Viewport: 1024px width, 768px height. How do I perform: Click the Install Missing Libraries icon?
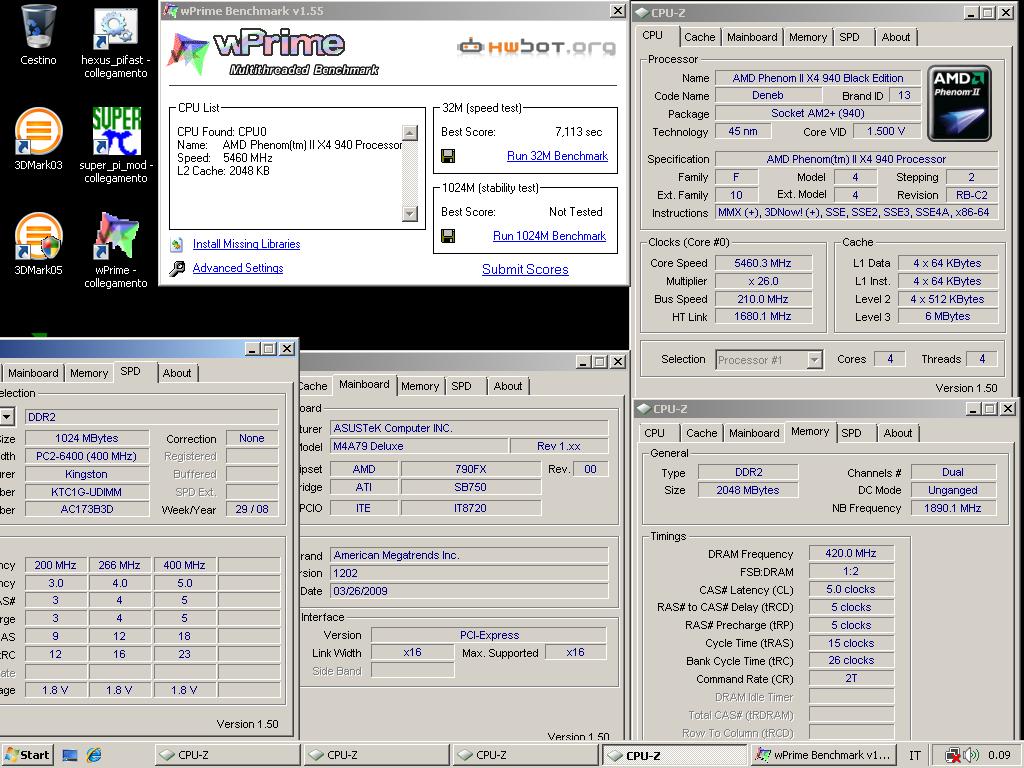pos(176,244)
